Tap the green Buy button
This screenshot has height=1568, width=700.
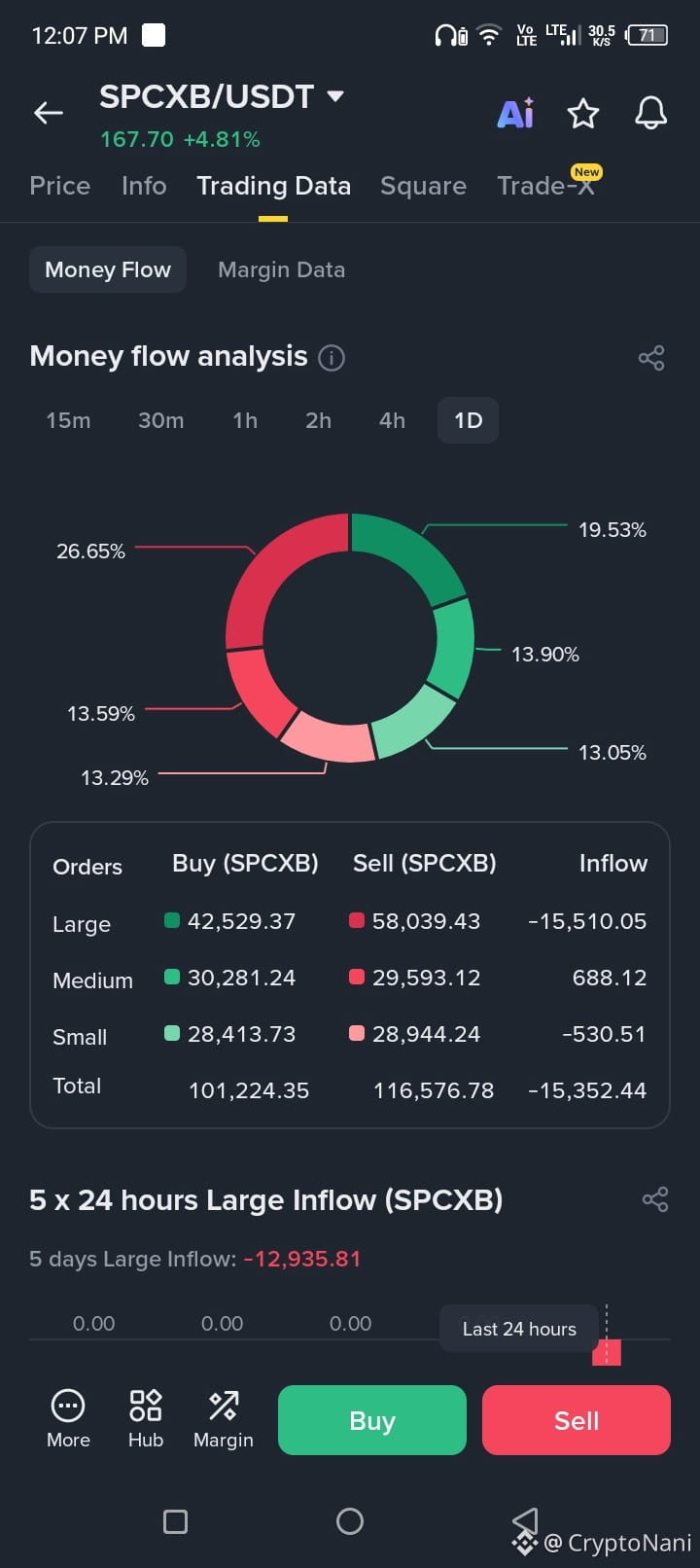point(372,1420)
